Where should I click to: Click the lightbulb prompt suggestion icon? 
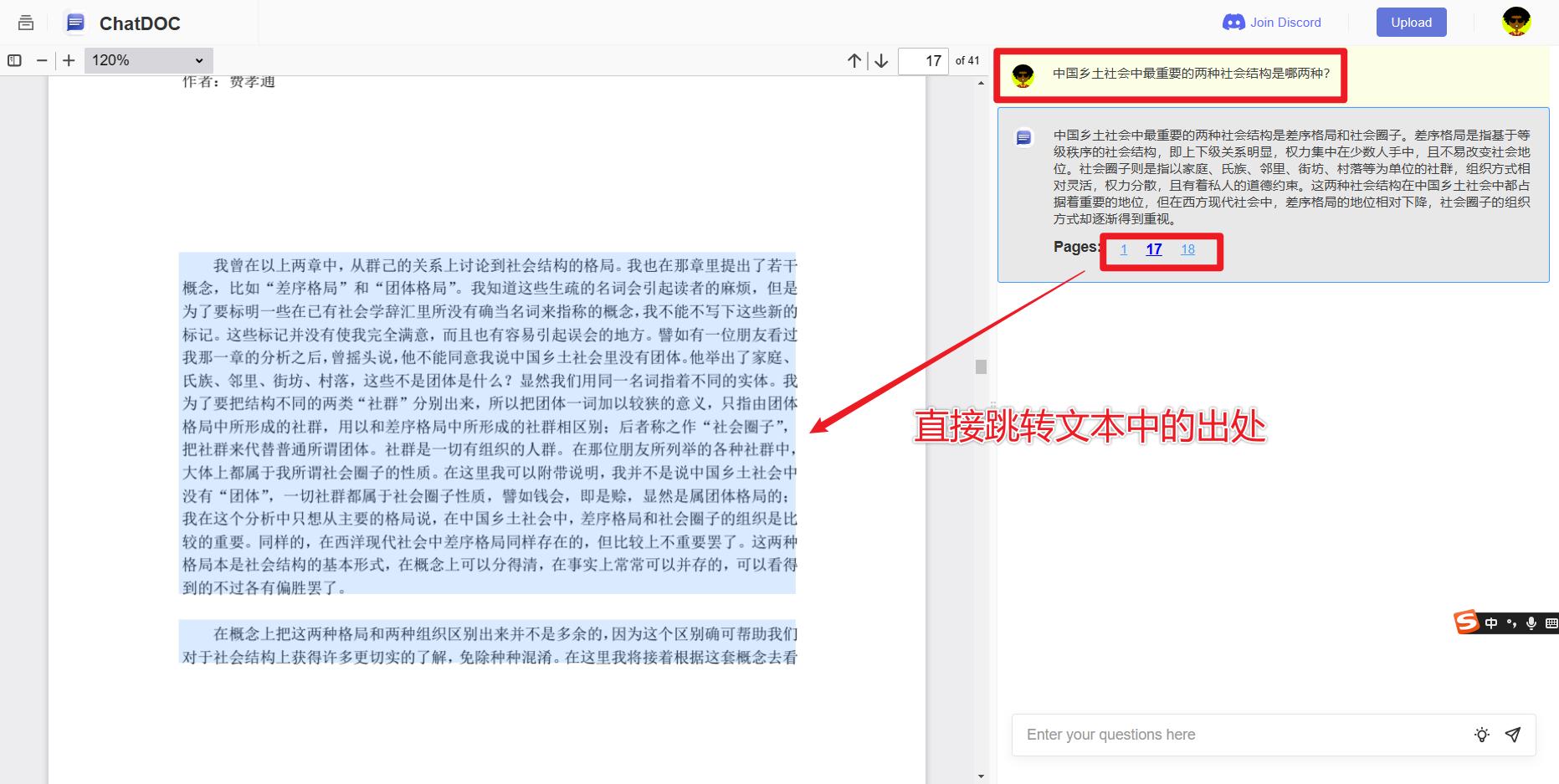pyautogui.click(x=1481, y=735)
